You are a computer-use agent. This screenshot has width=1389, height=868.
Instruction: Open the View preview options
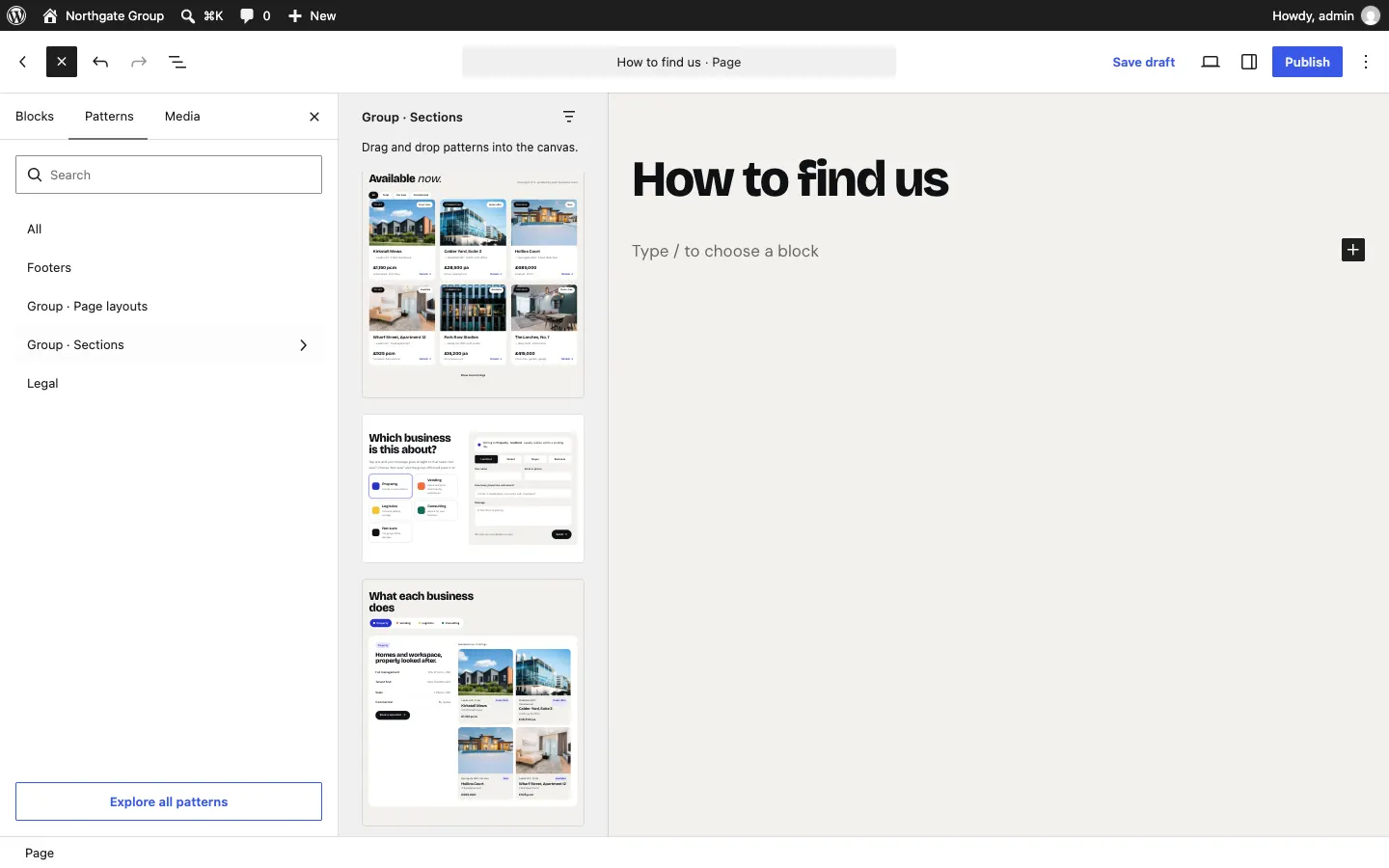point(1212,62)
